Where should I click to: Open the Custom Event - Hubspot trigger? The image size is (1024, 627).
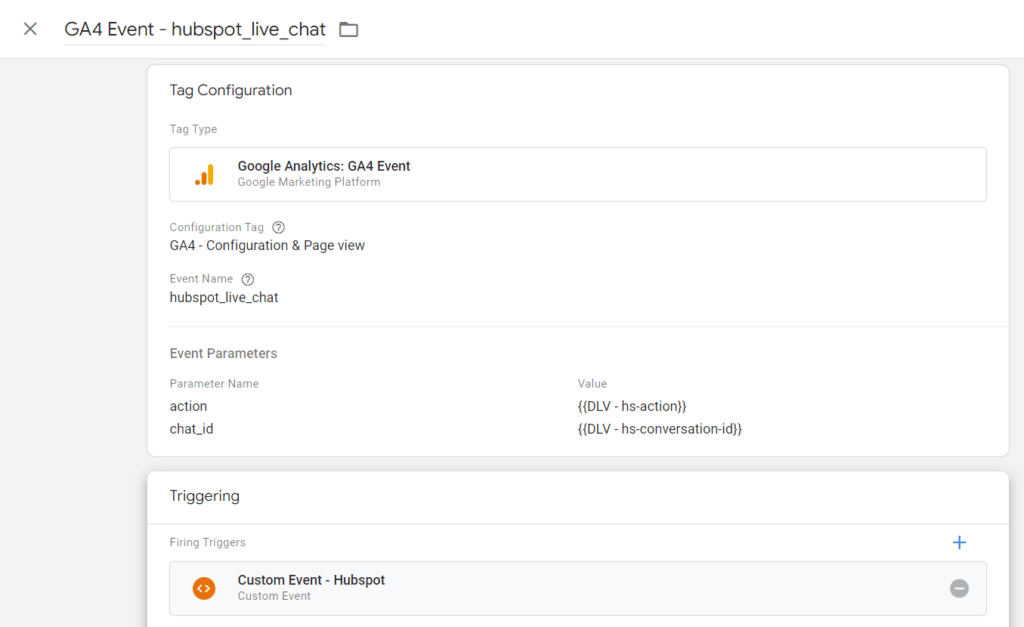(578, 588)
